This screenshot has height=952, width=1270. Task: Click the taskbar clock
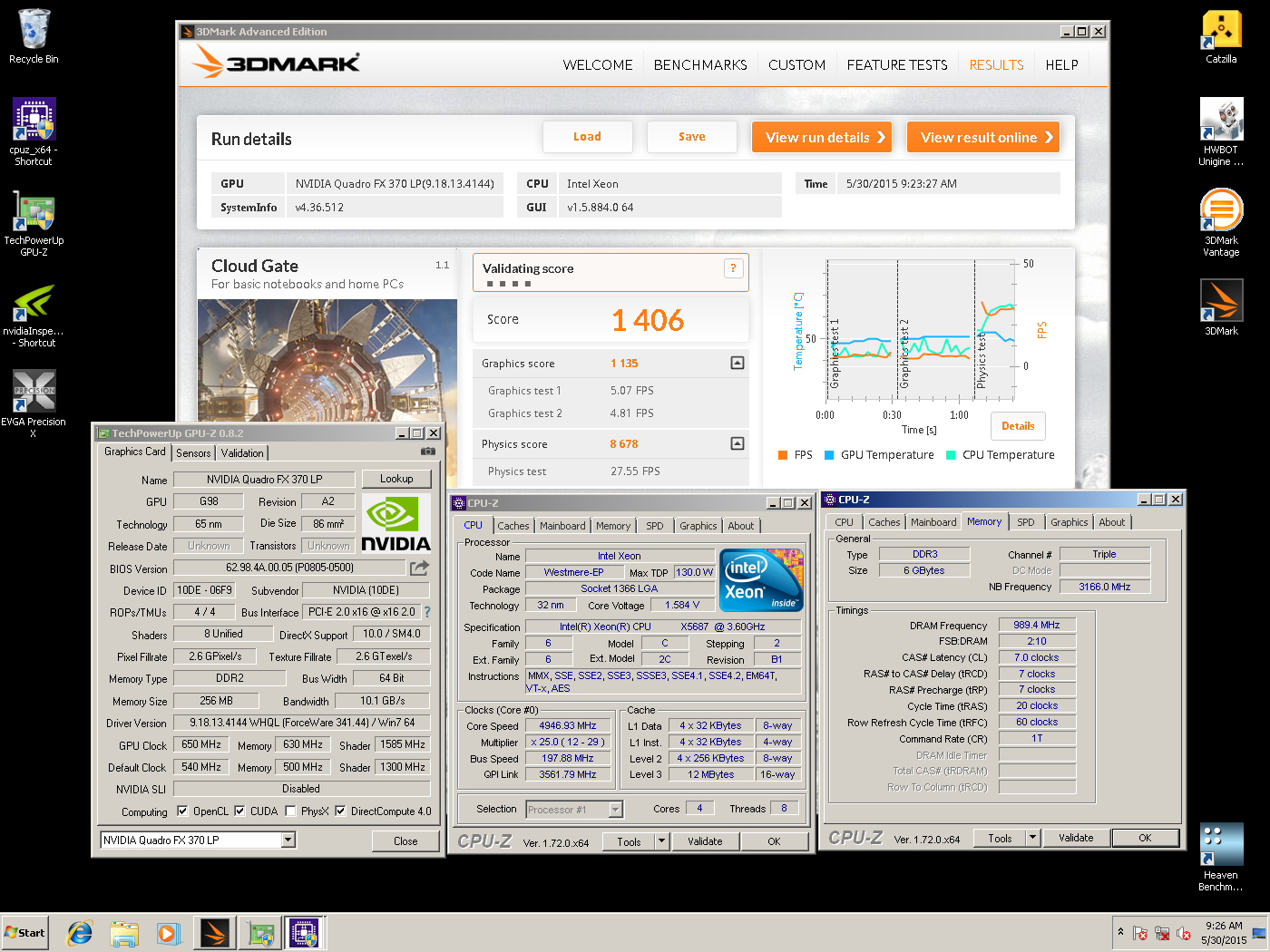1224,933
